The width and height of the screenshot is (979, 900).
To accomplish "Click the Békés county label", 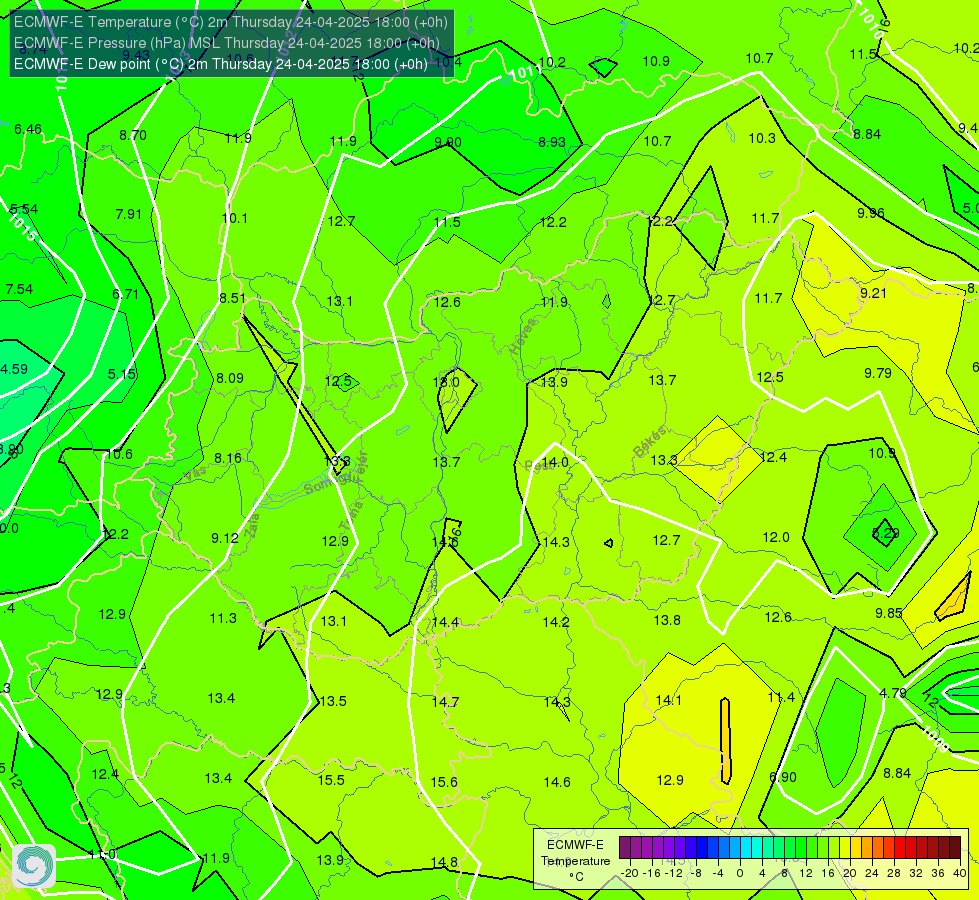I will click(650, 442).
